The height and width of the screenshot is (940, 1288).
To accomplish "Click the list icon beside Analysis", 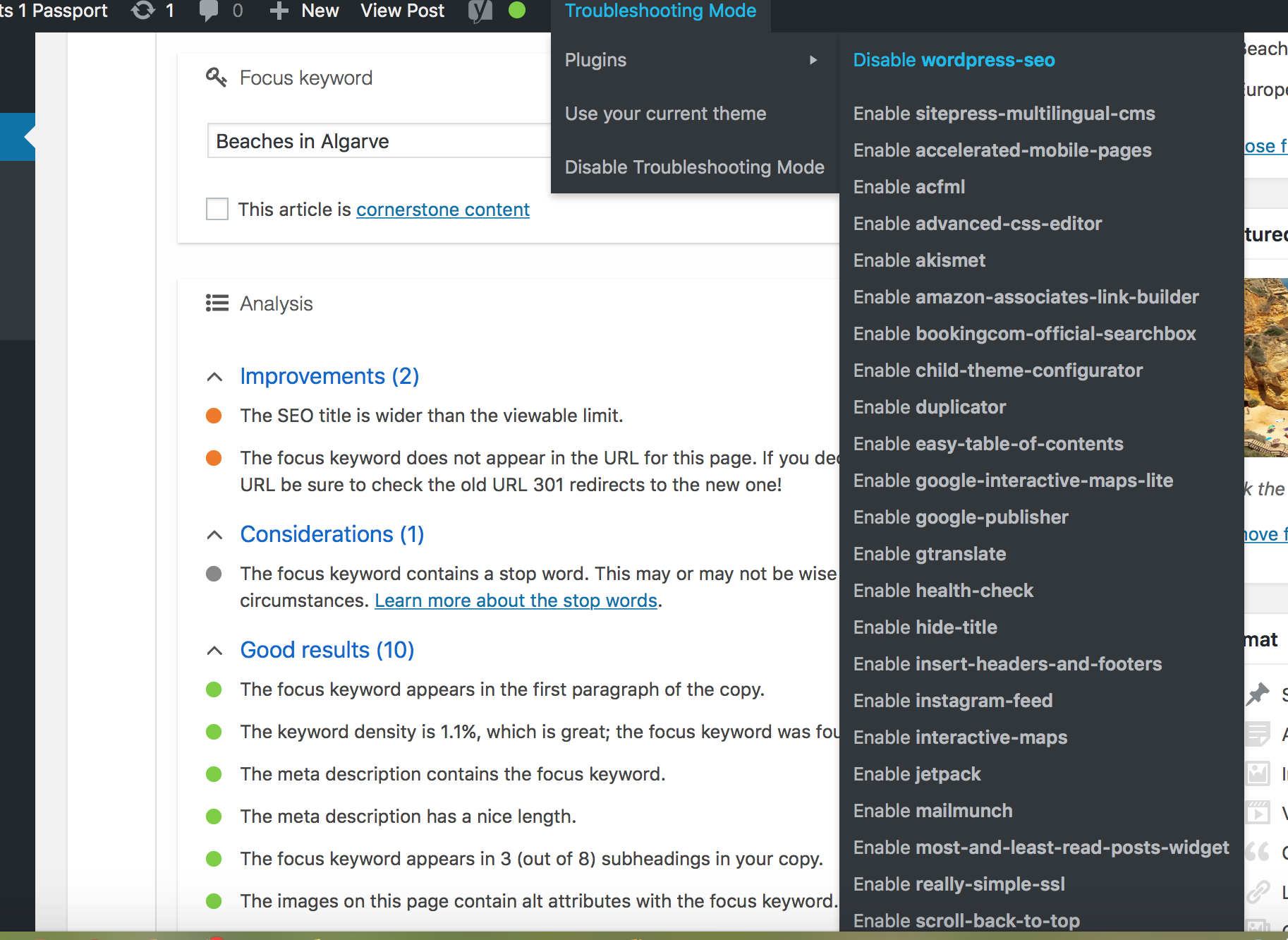I will tap(217, 303).
